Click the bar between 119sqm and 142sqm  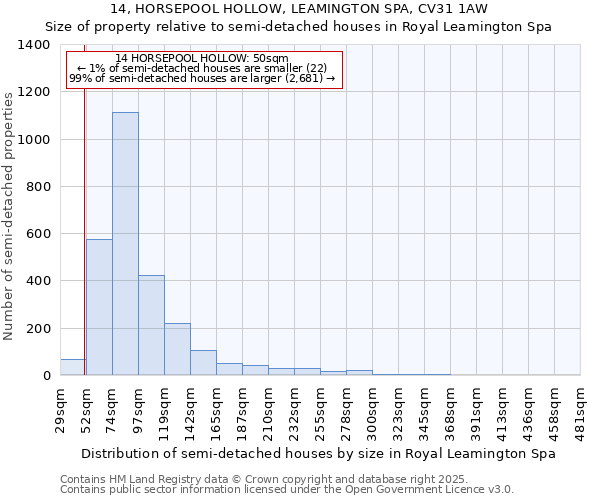(x=177, y=349)
